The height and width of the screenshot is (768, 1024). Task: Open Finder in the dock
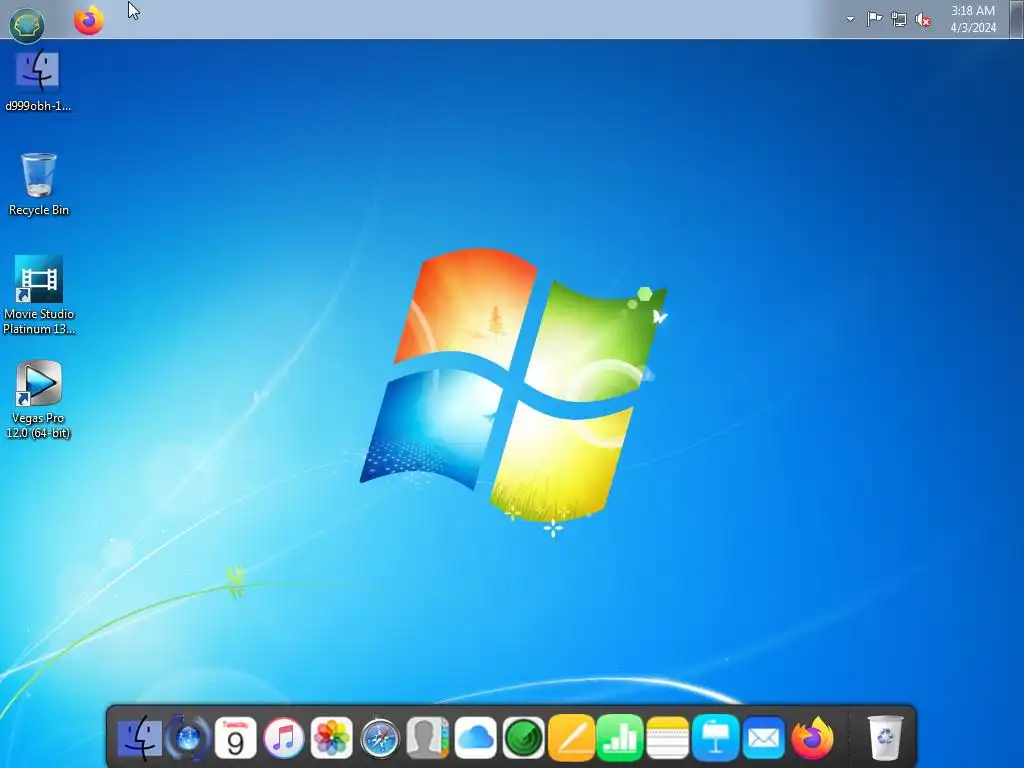click(x=140, y=738)
